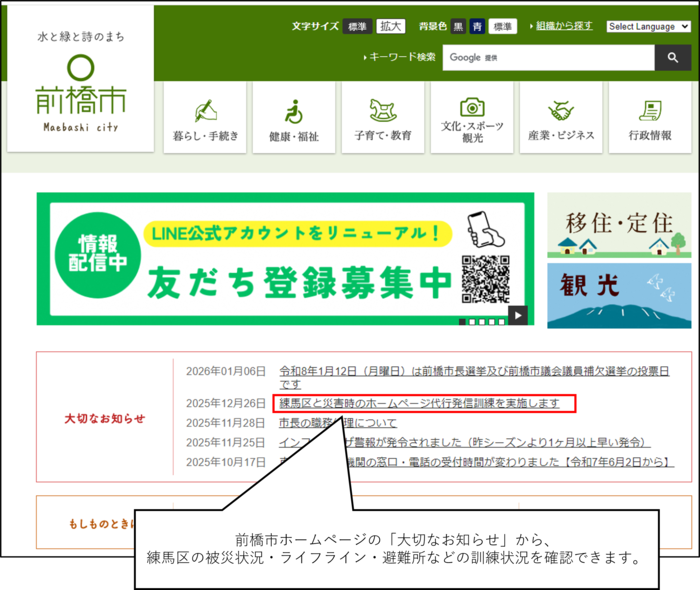Open the インフルエンザ警報 notice link
The width and height of the screenshot is (700, 590).
(465, 442)
